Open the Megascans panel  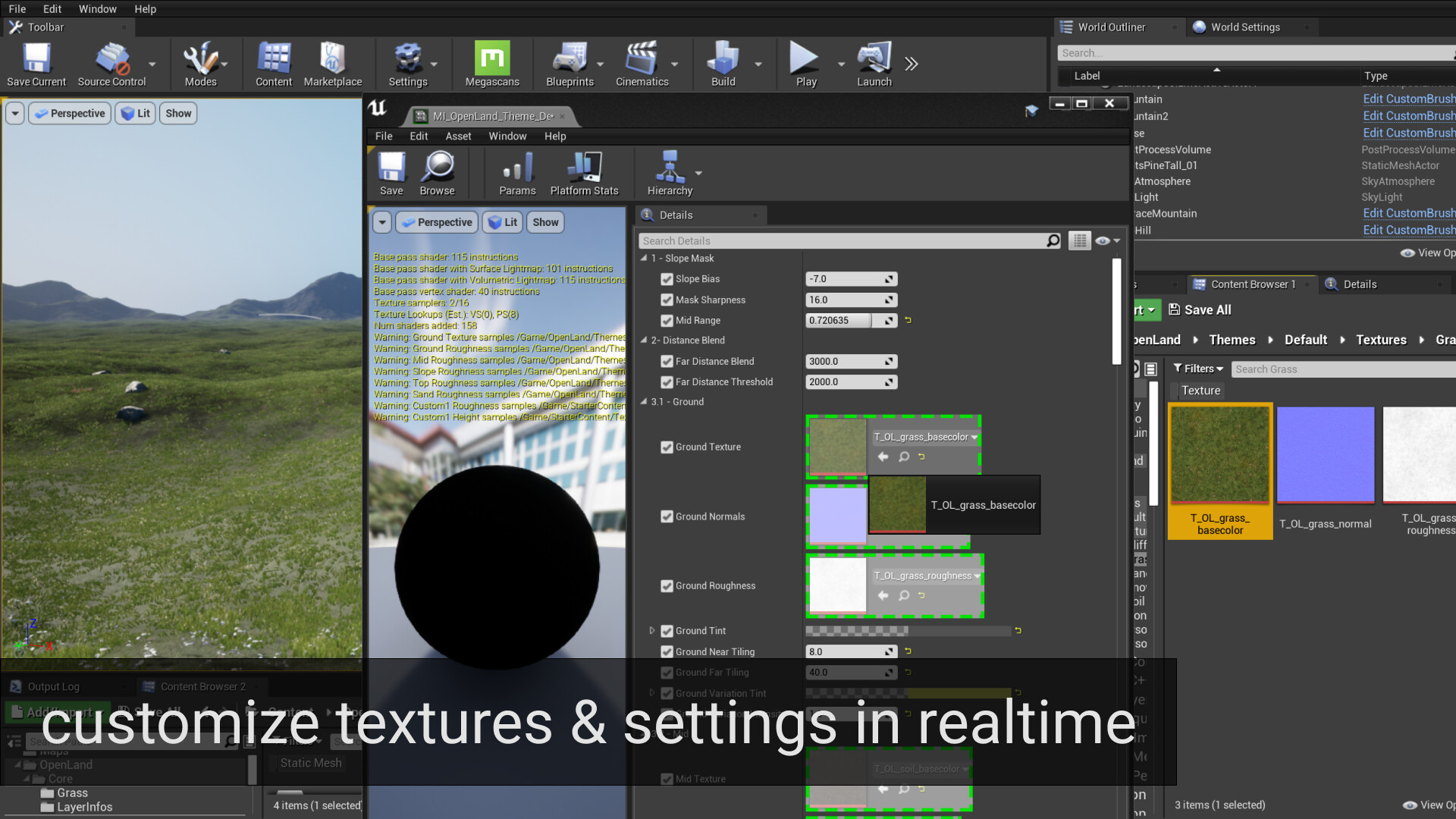click(x=492, y=64)
